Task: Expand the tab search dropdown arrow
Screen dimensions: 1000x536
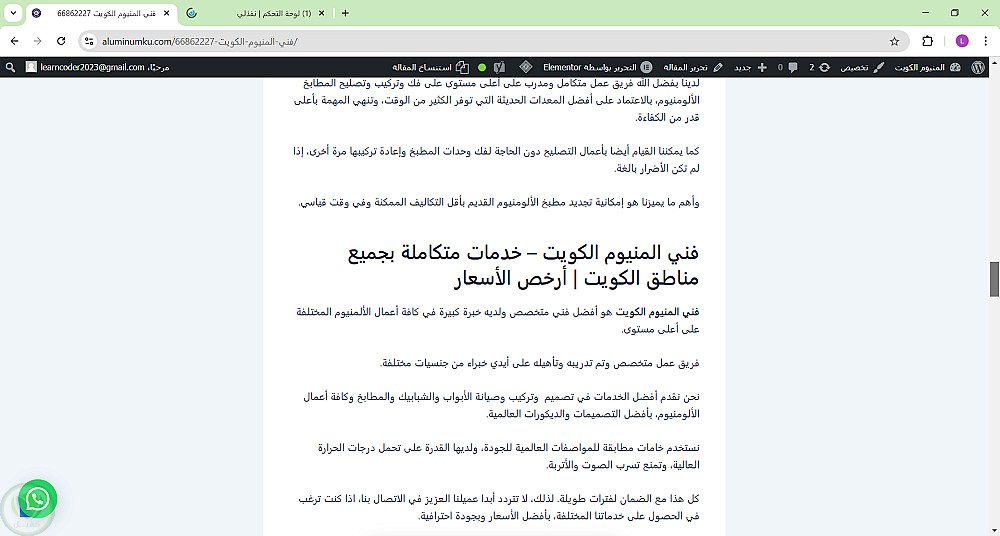Action: (13, 13)
